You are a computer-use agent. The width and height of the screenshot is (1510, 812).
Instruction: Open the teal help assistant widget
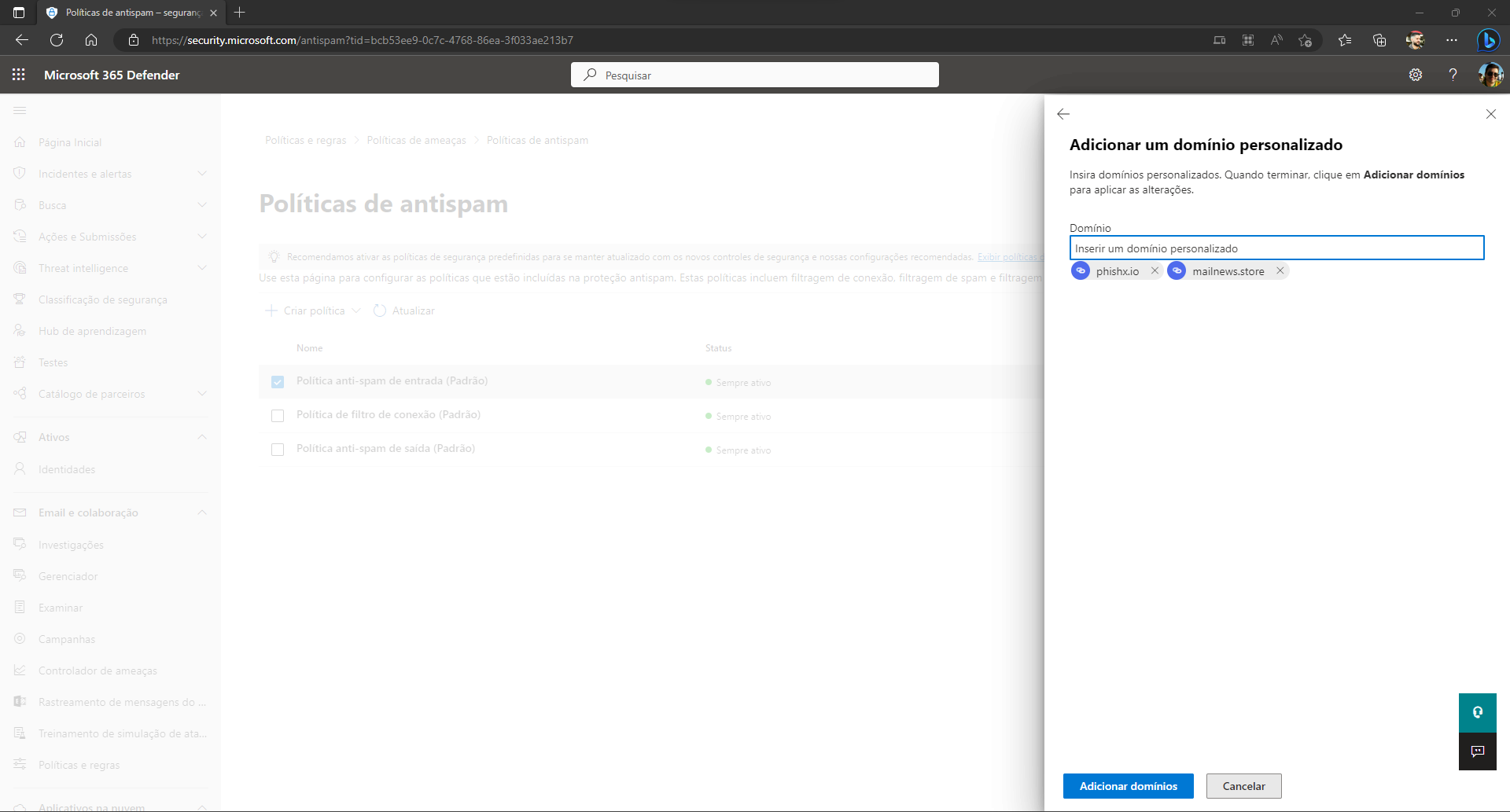point(1477,712)
